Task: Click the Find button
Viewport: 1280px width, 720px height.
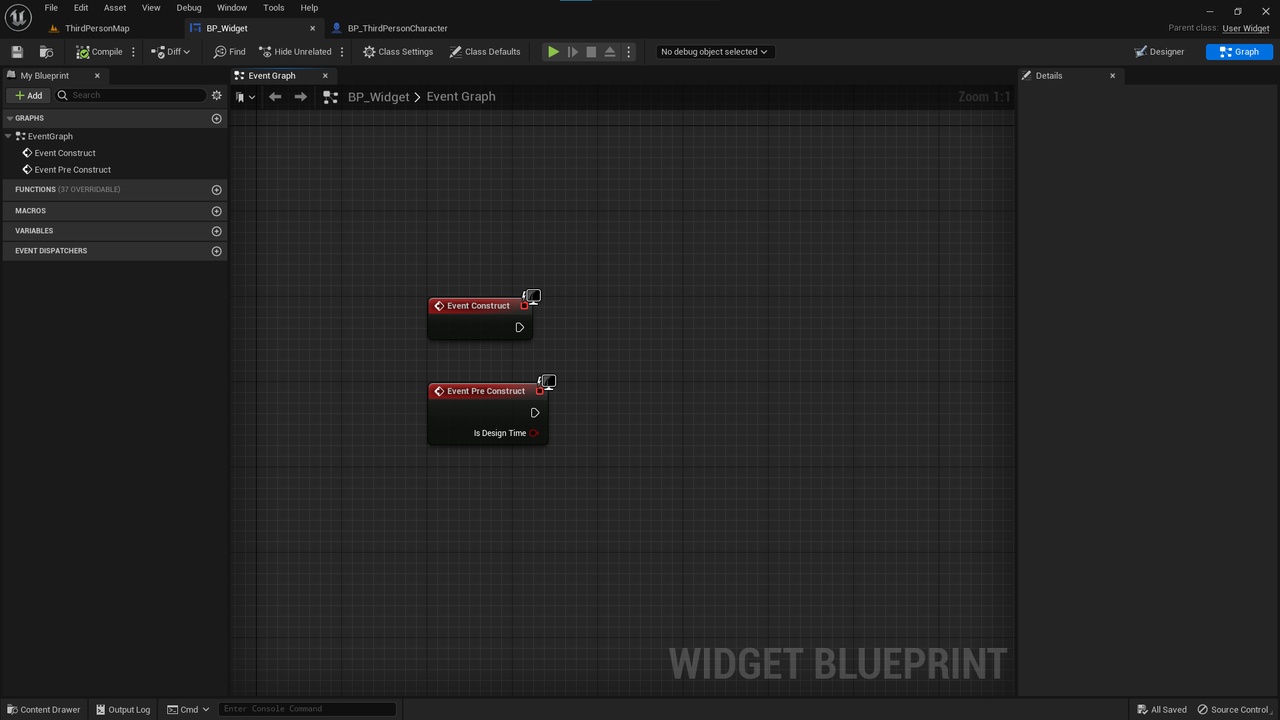Action: click(x=229, y=52)
